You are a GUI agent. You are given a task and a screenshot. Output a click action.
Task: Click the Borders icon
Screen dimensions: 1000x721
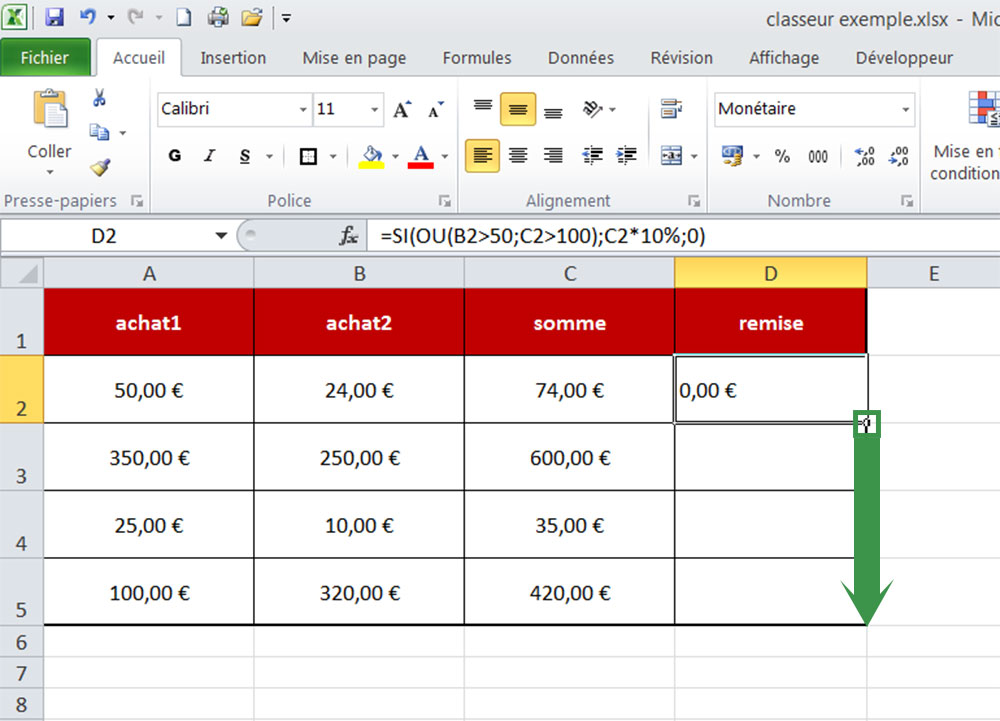pyautogui.click(x=309, y=156)
